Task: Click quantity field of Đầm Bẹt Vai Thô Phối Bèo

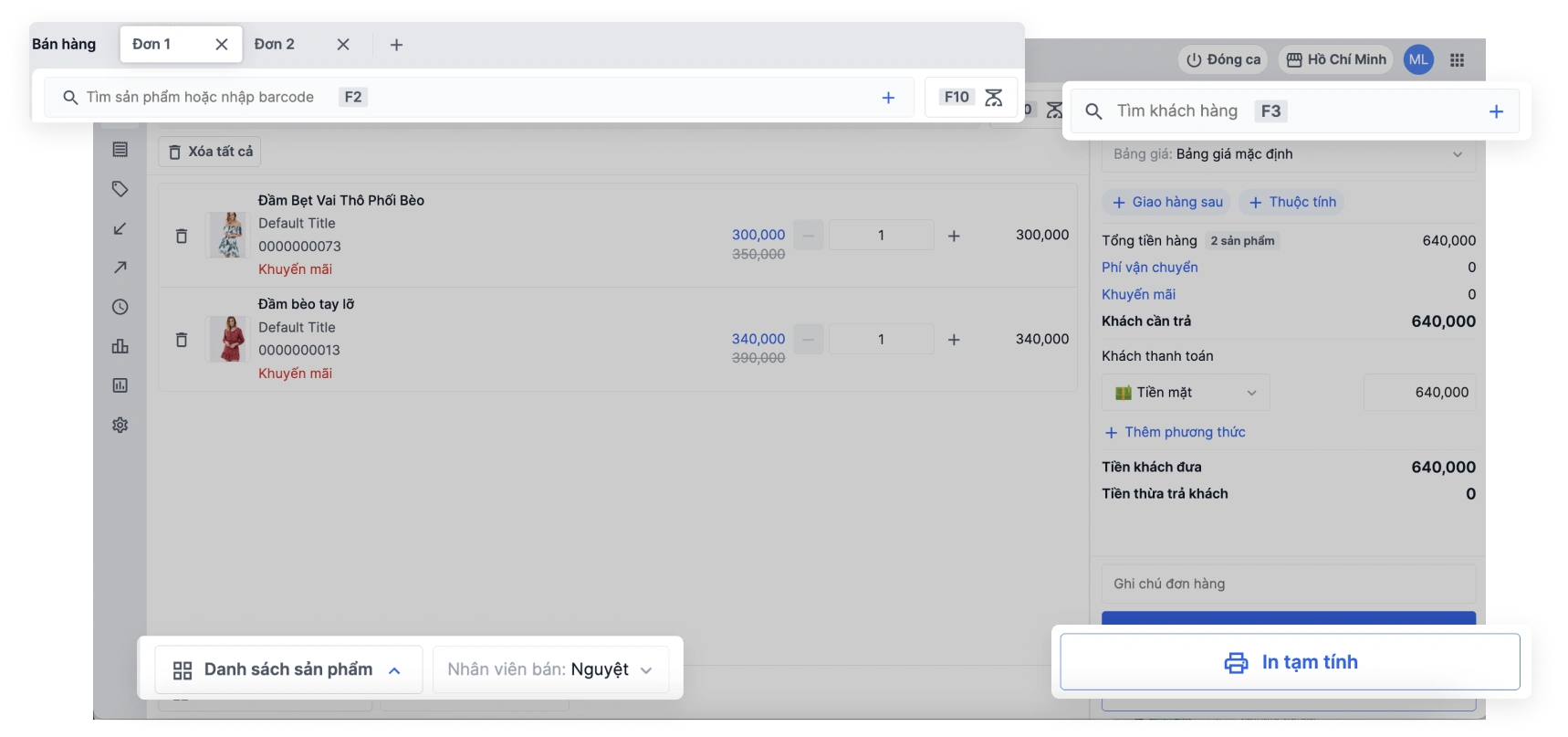Action: (881, 235)
